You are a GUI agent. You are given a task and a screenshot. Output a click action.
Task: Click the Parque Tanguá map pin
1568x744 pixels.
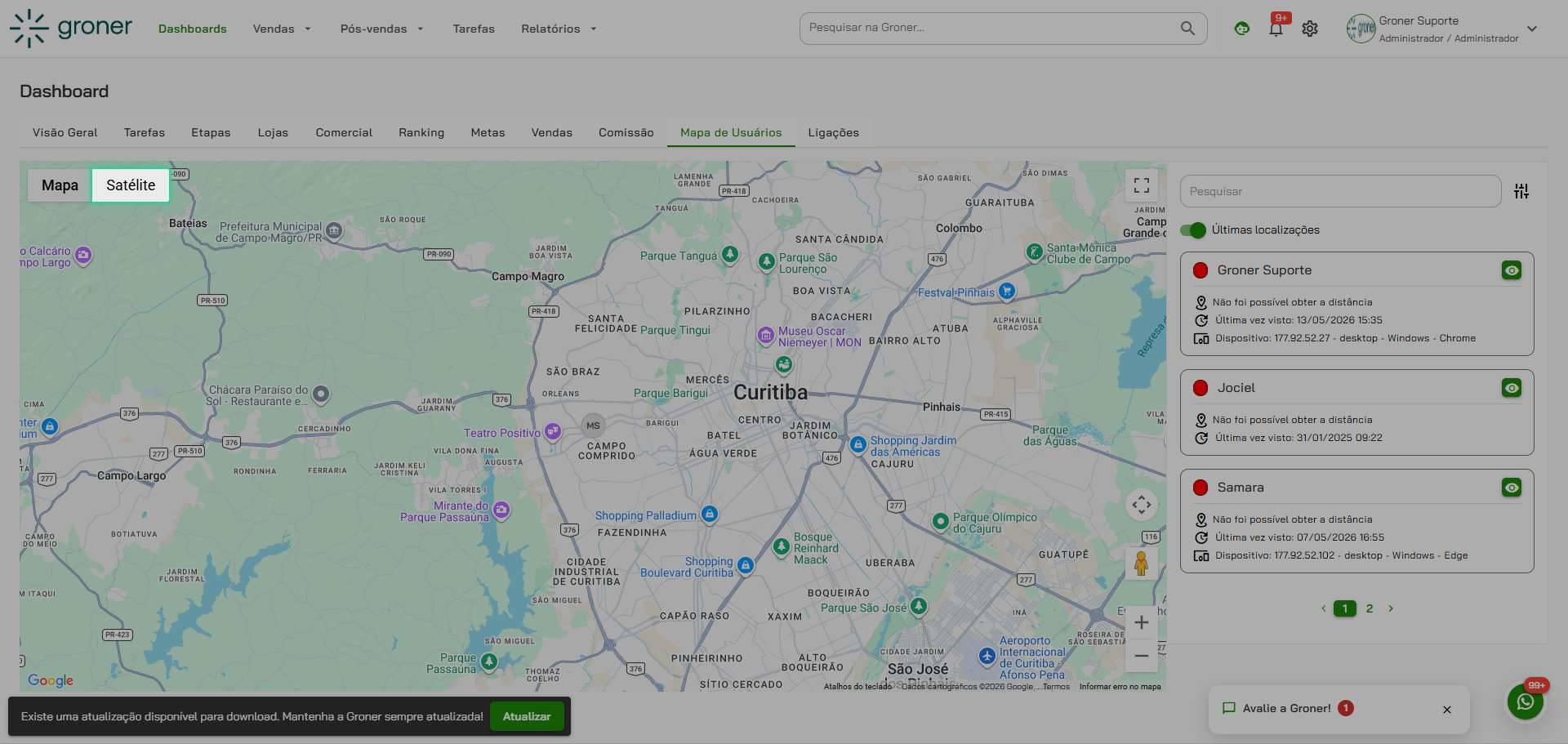(x=730, y=254)
